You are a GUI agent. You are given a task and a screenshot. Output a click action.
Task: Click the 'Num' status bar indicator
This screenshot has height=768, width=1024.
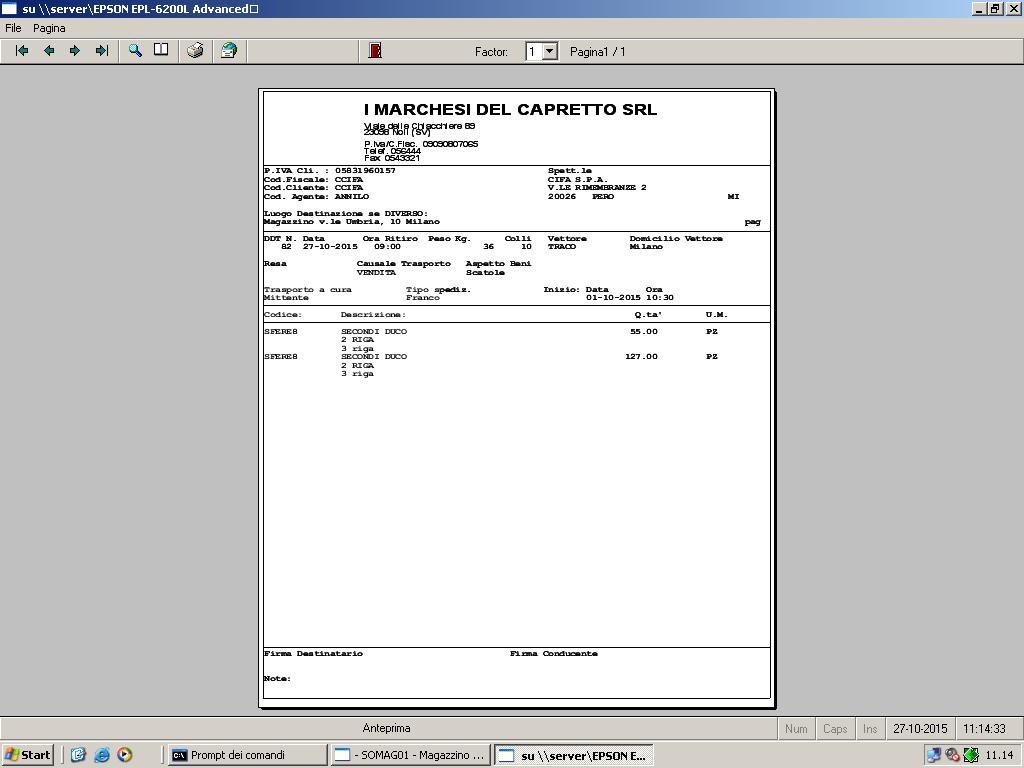click(x=796, y=728)
